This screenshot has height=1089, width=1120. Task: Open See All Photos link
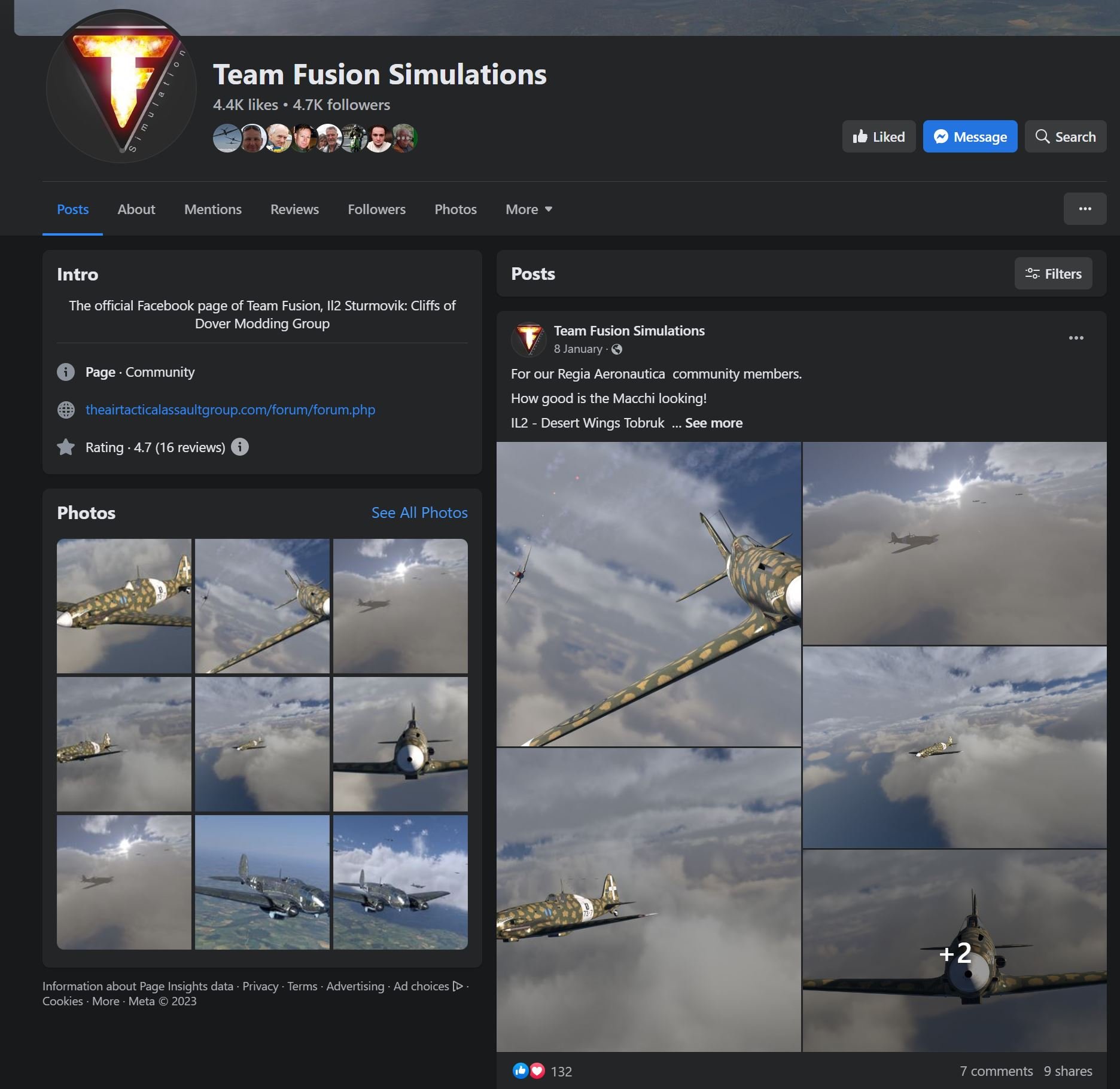point(419,513)
